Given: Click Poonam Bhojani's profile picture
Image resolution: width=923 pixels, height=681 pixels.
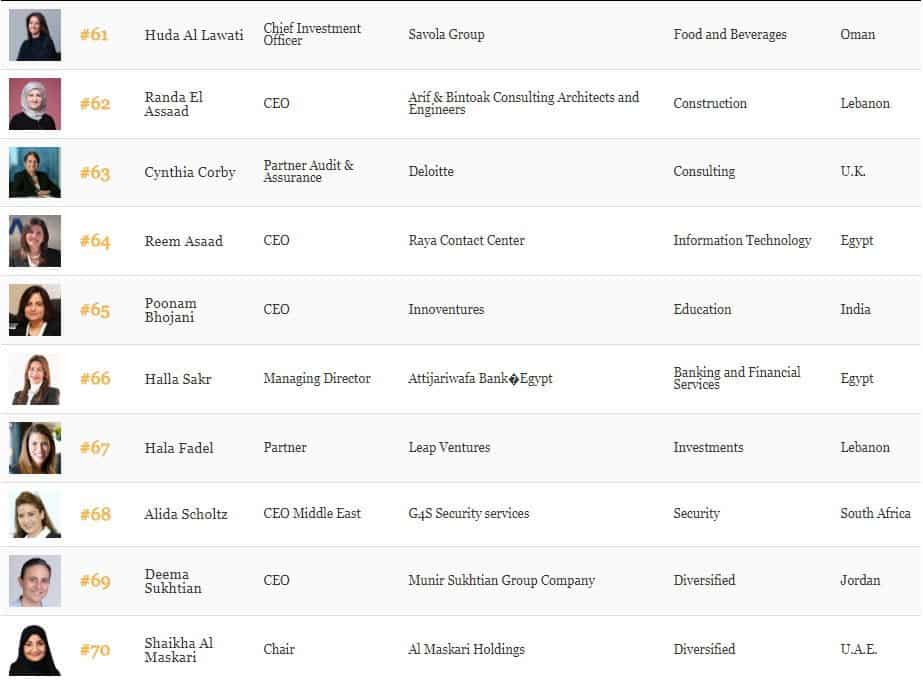Looking at the screenshot, I should pos(35,310).
